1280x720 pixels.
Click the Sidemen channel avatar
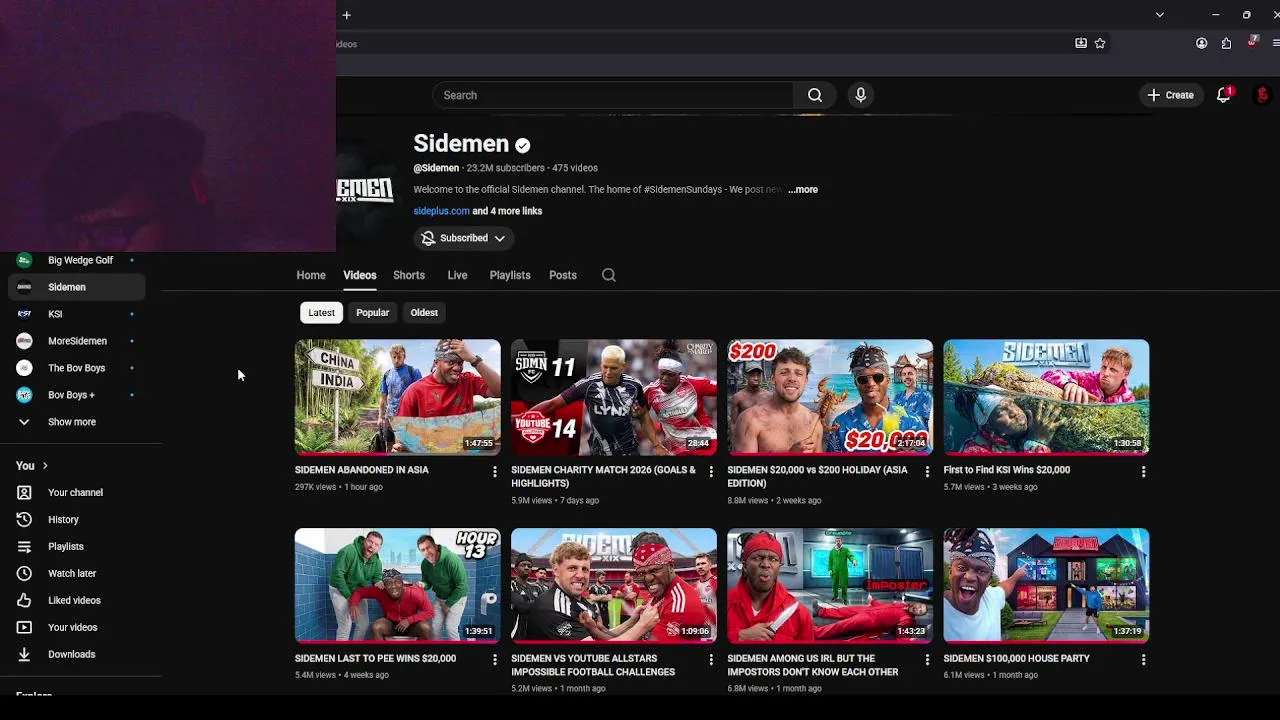click(x=366, y=190)
